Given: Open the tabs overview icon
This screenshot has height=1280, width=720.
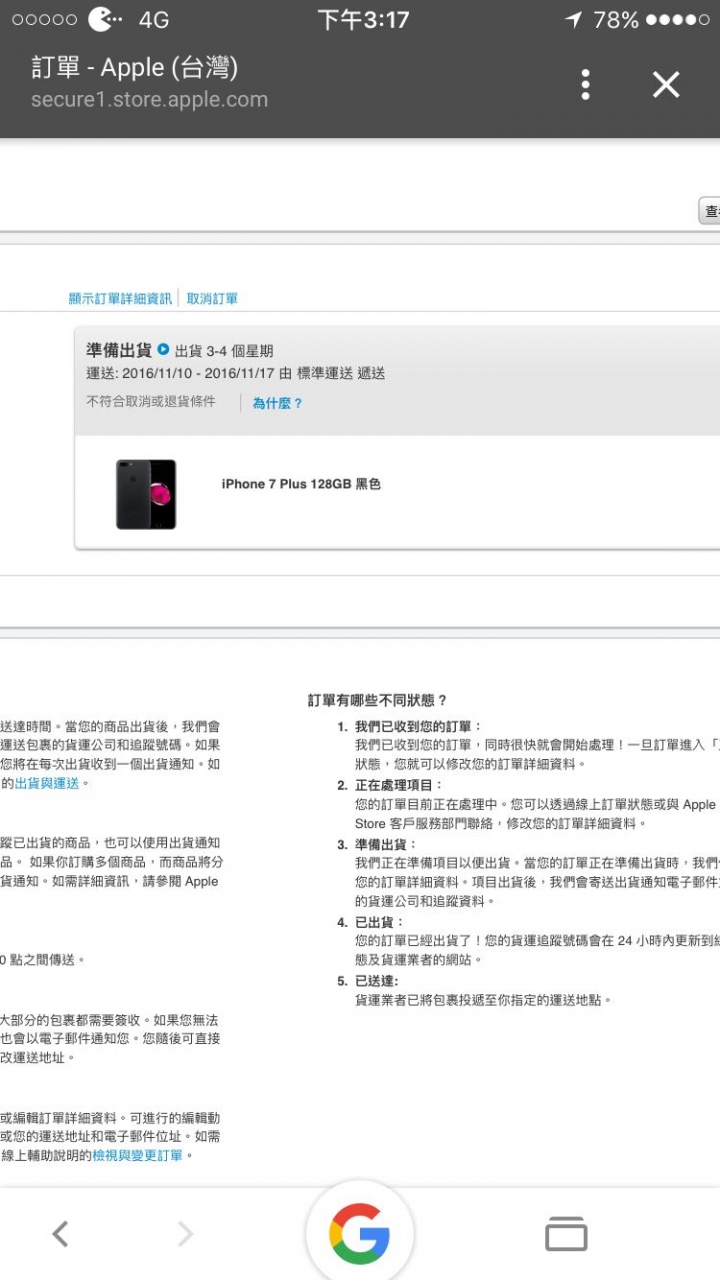Looking at the screenshot, I should pyautogui.click(x=566, y=1234).
